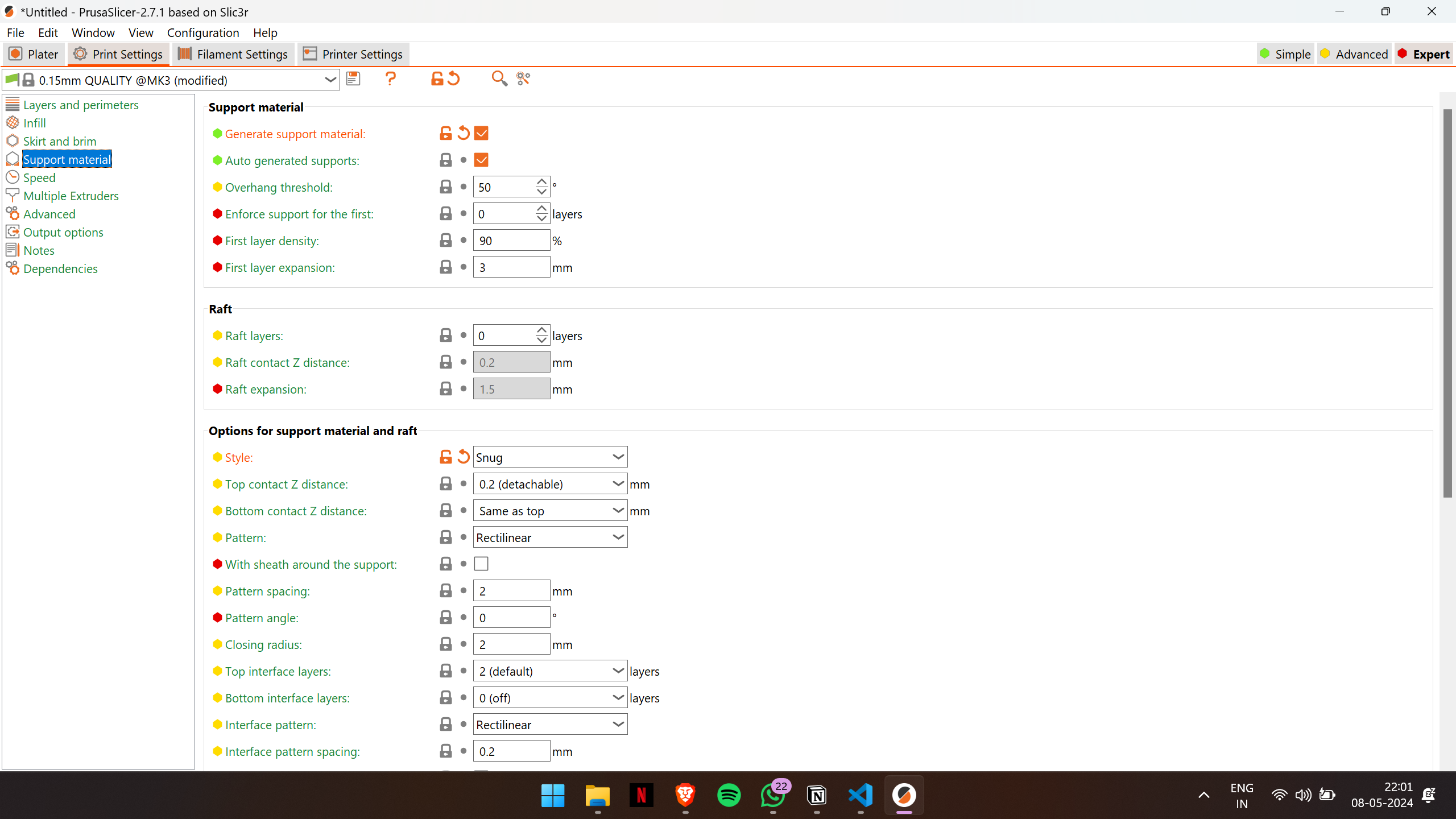
Task: Click the lock icon next to Overhang threshold
Action: coord(446,187)
